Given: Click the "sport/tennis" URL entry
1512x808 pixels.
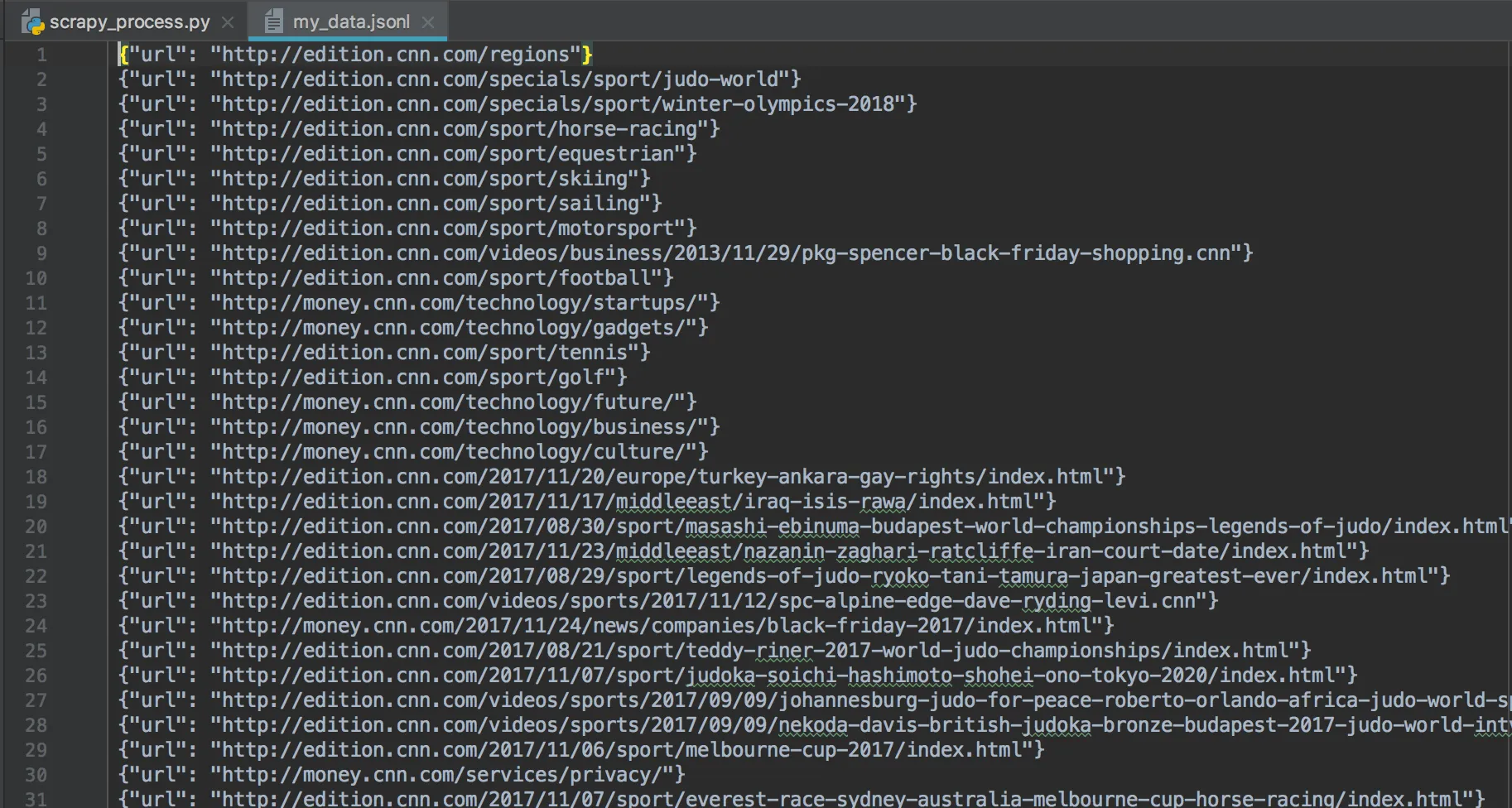Looking at the screenshot, I should tap(384, 353).
